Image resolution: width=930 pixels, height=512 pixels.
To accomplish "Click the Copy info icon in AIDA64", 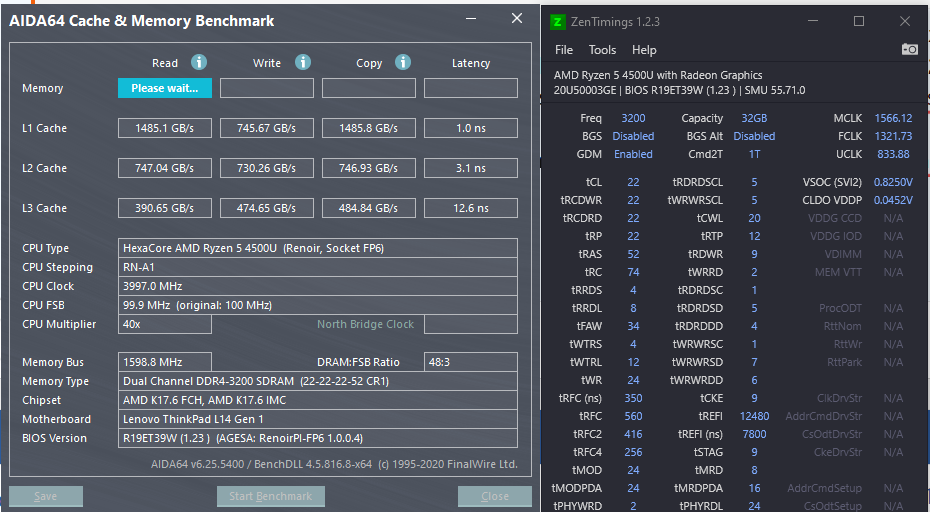I will click(x=403, y=62).
